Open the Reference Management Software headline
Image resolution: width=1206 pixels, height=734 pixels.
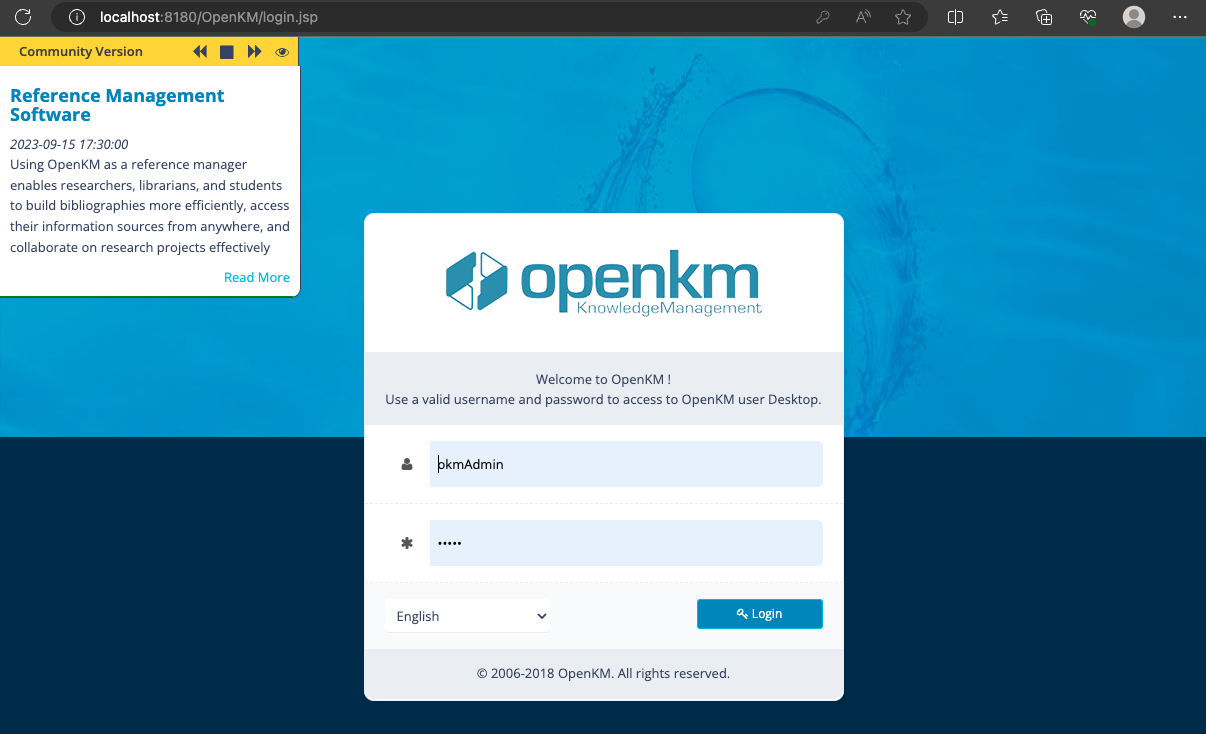click(117, 105)
